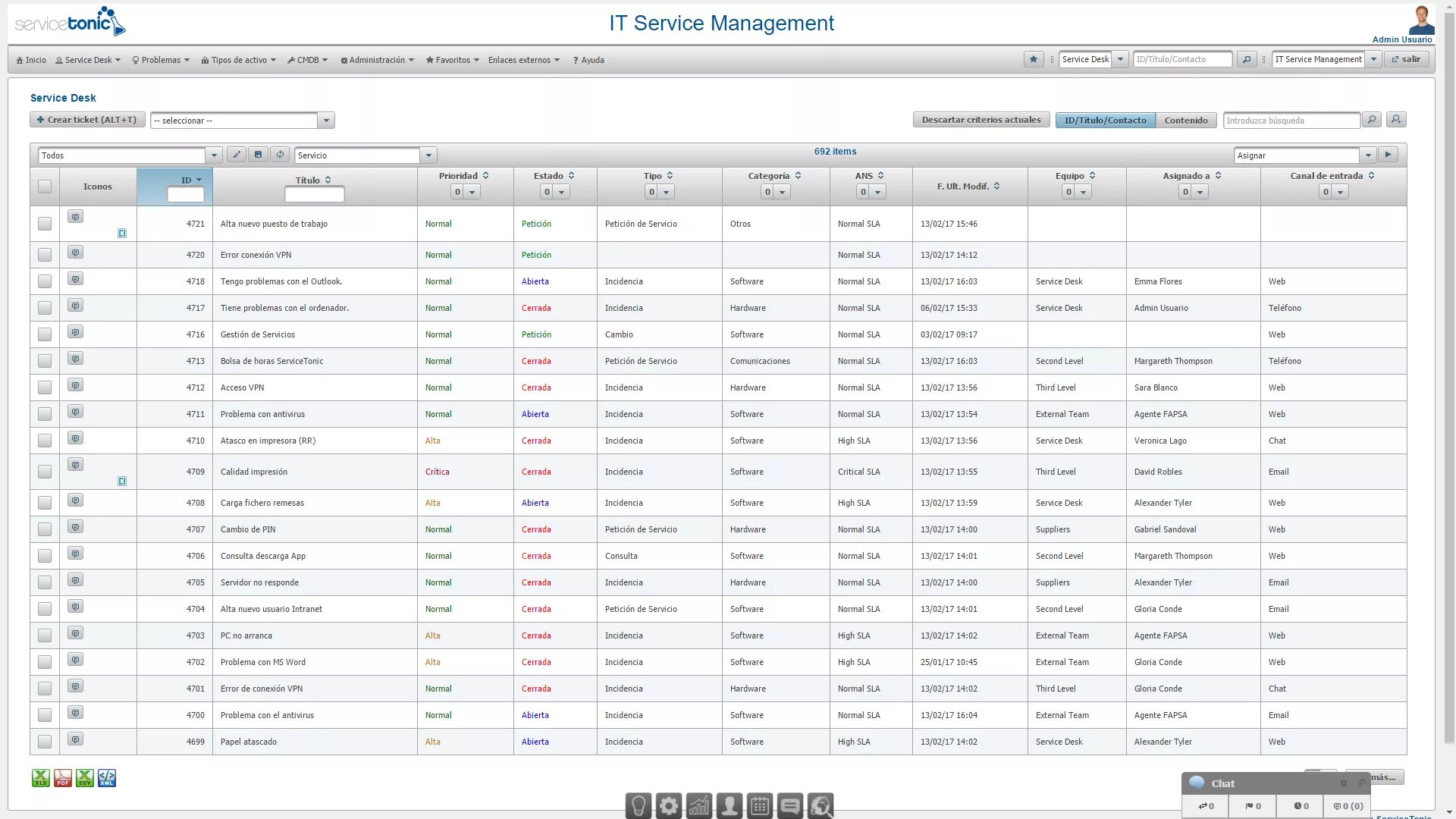Click the XML export icon
The image size is (1456, 819).
[x=107, y=778]
